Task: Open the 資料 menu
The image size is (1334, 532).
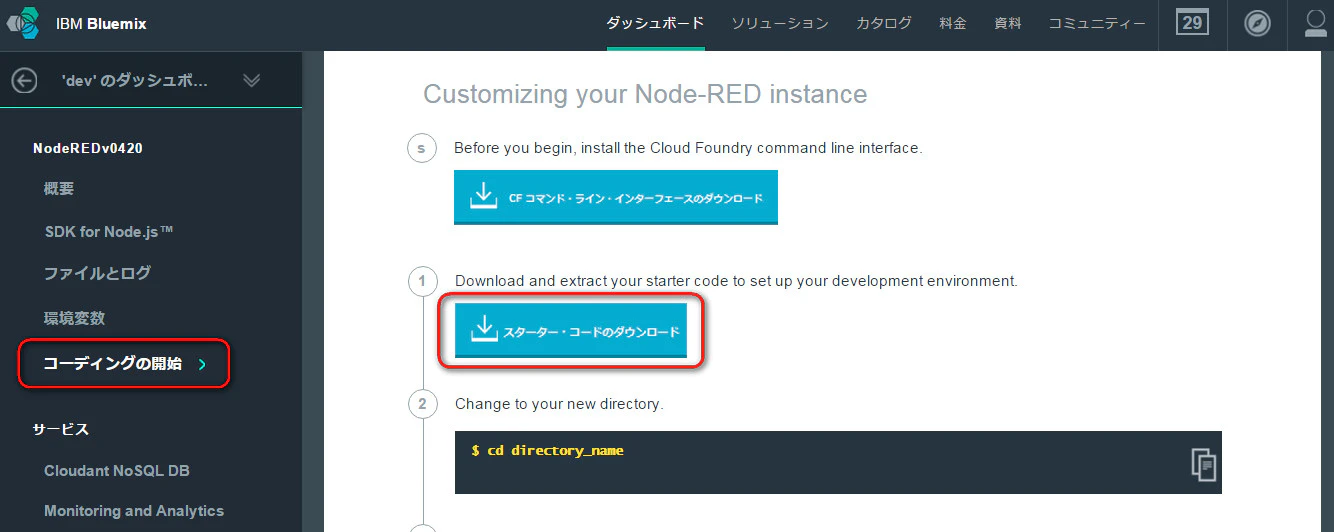Action: (1008, 23)
